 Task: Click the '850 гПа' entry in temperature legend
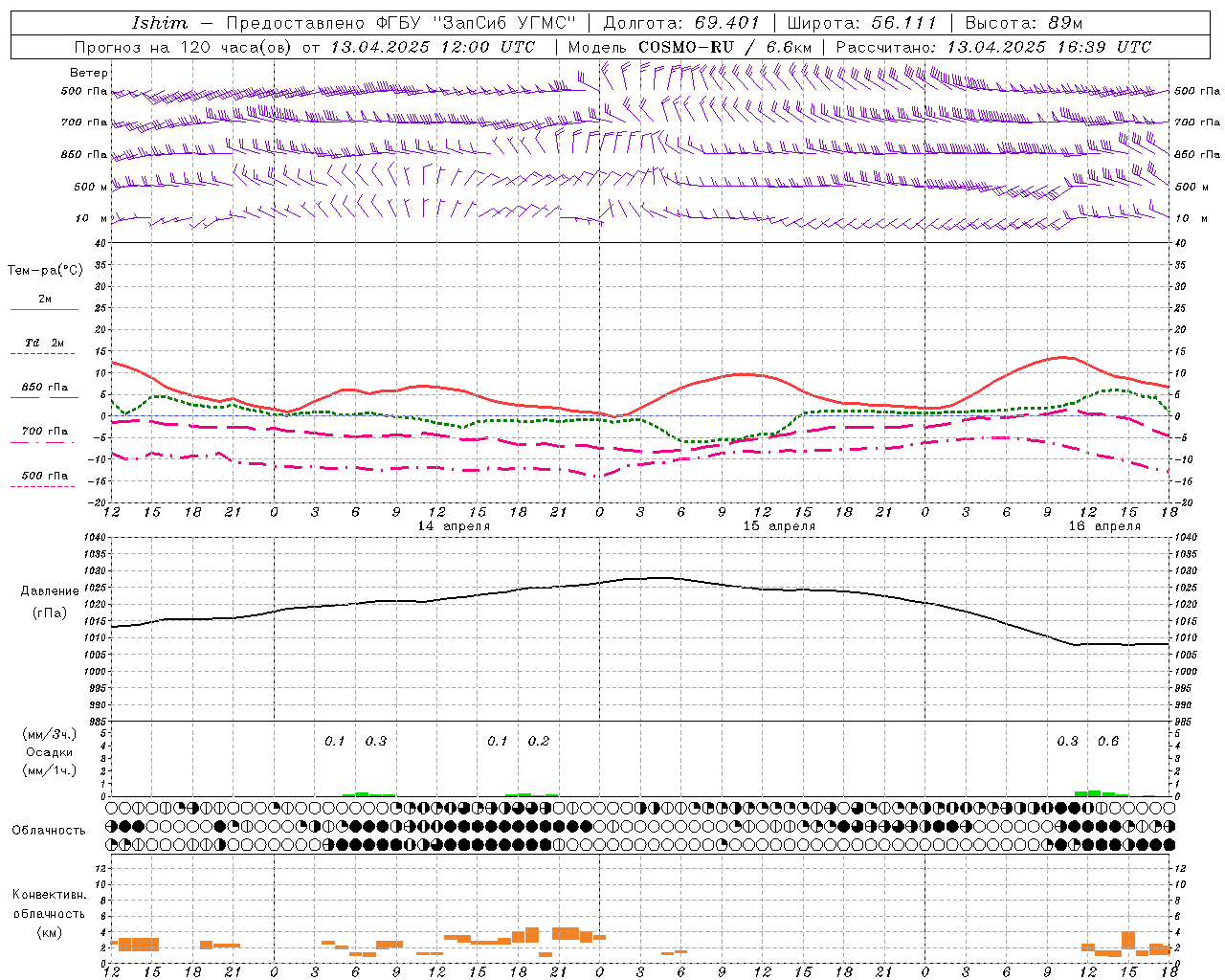coord(45,388)
